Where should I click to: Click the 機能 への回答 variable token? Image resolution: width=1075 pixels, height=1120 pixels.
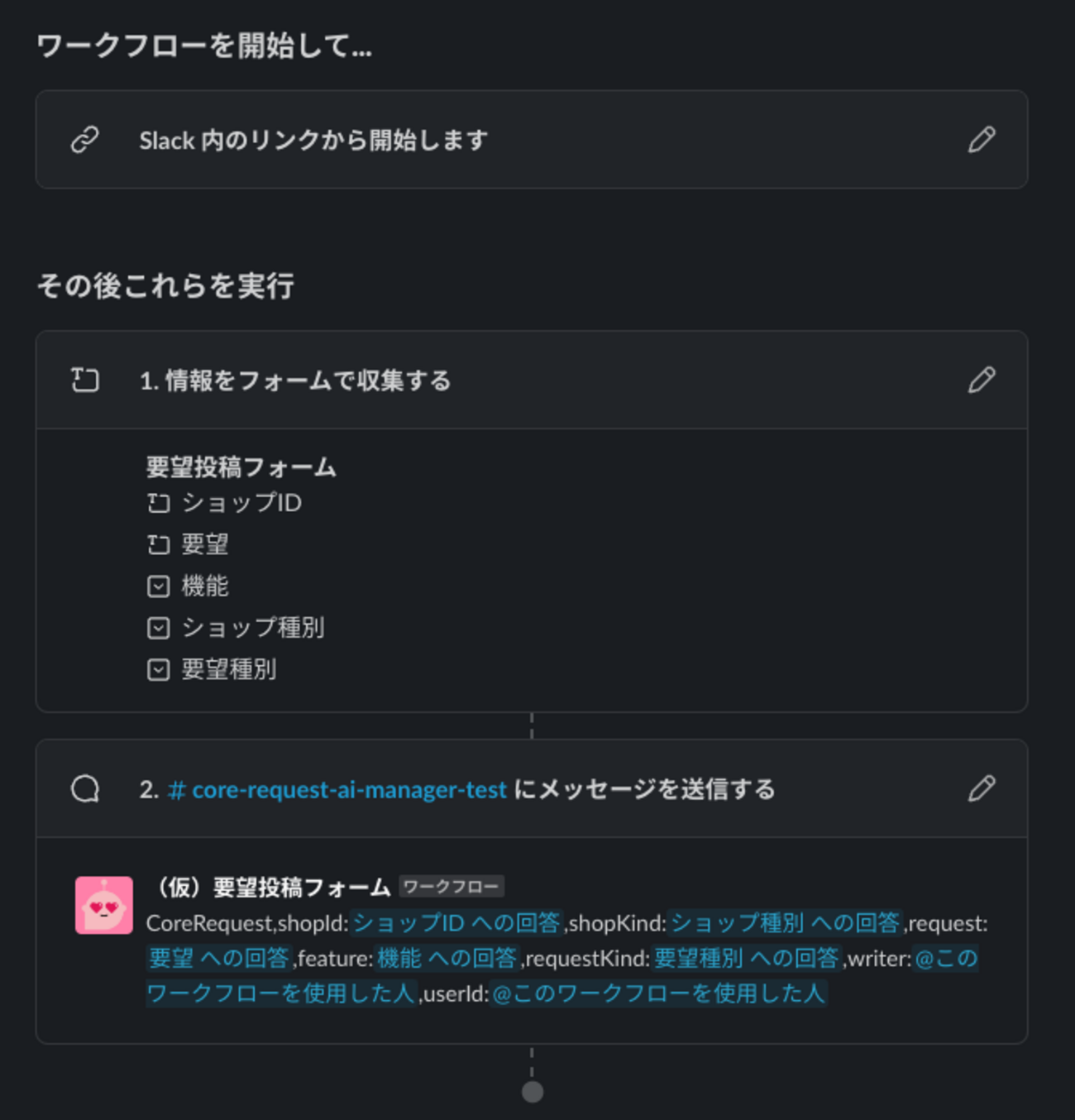pos(447,958)
